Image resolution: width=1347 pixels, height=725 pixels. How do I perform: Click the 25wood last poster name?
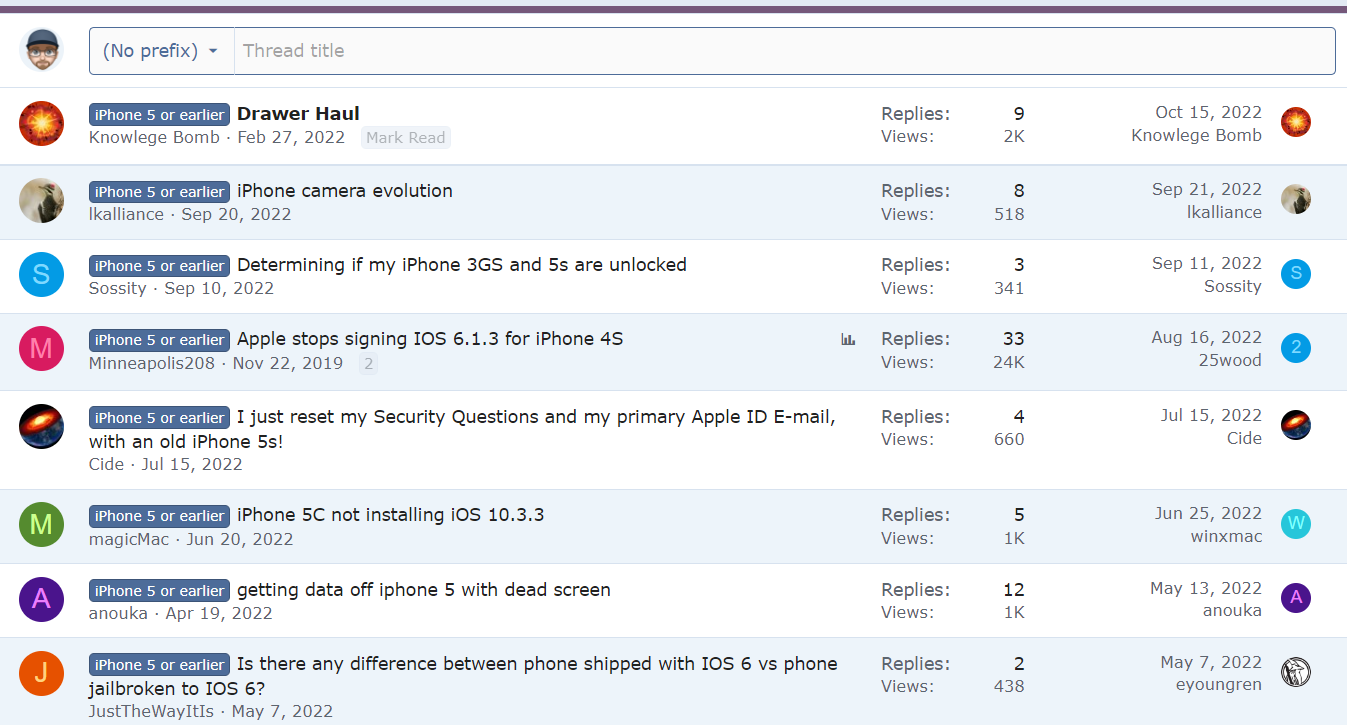click(x=1230, y=360)
